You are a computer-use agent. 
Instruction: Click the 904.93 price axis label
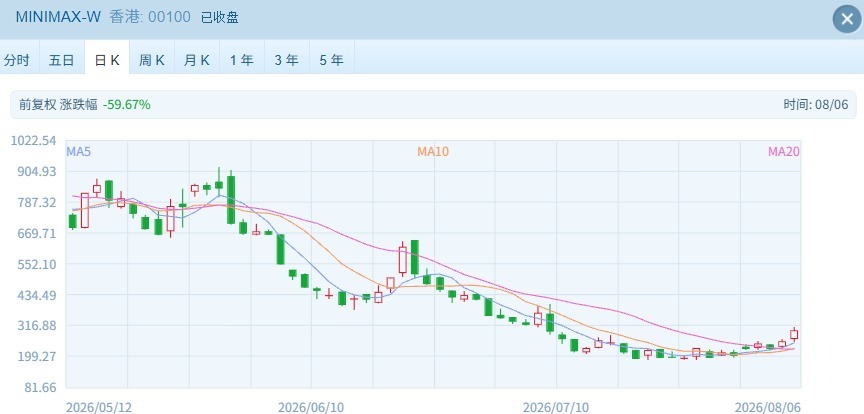(37, 171)
